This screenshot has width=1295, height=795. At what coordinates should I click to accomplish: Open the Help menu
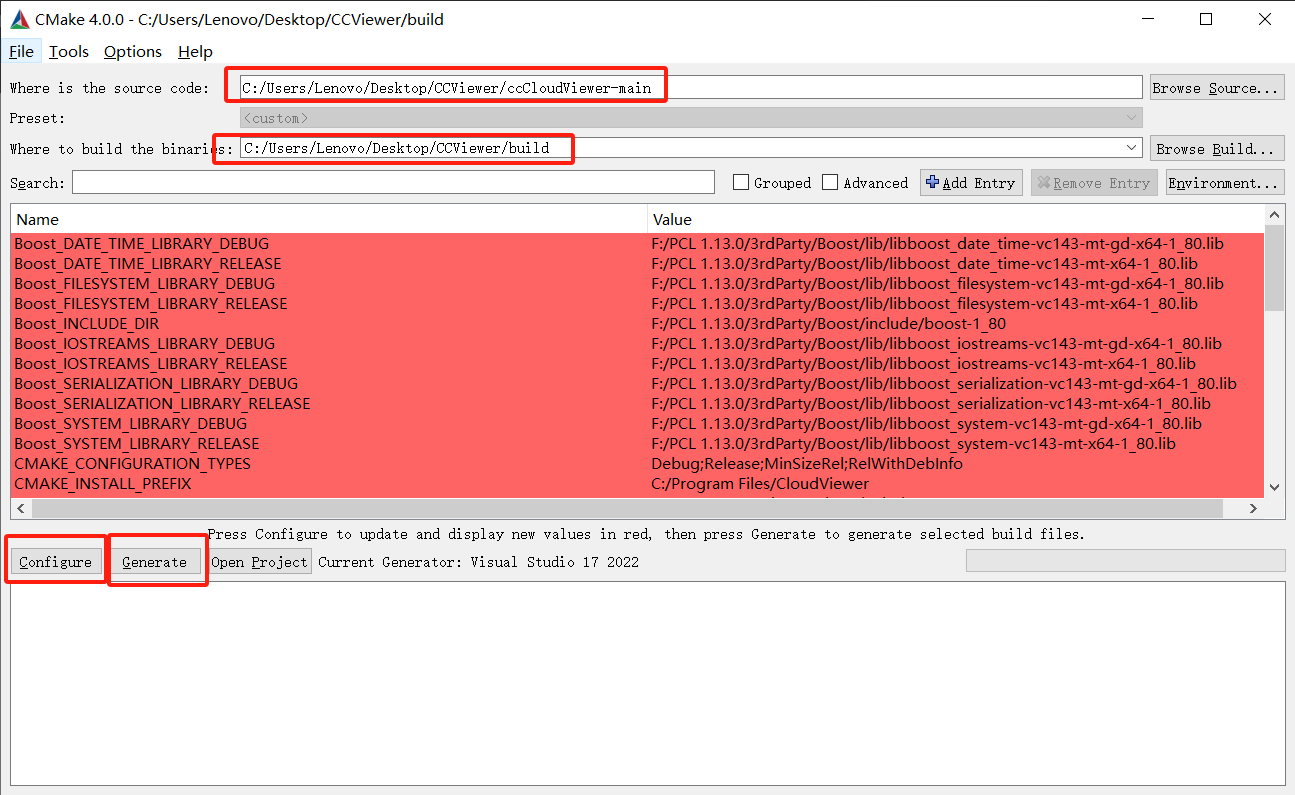tap(194, 51)
